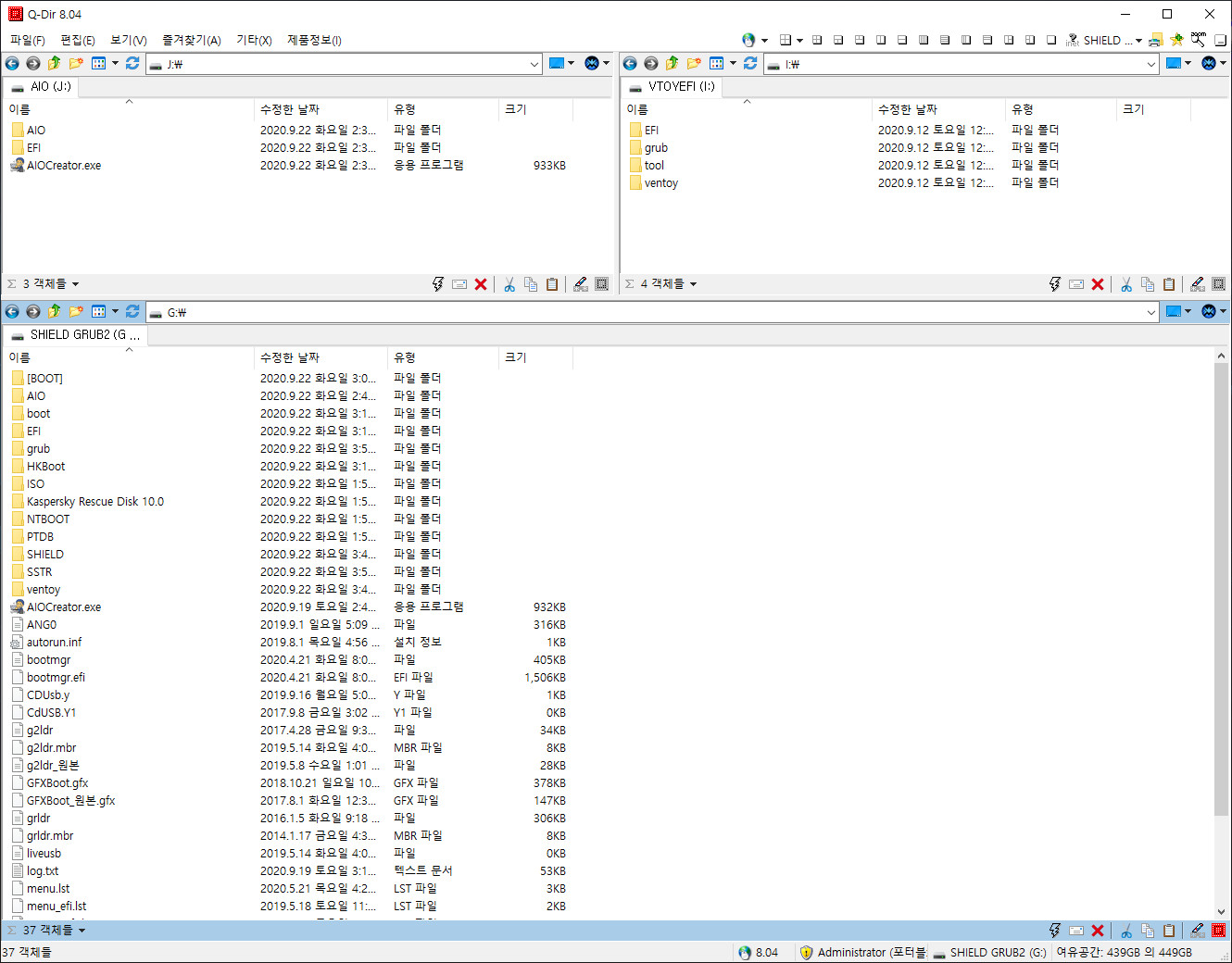Click the inet question mark icon
The height and width of the screenshot is (963, 1232).
coord(1073,40)
